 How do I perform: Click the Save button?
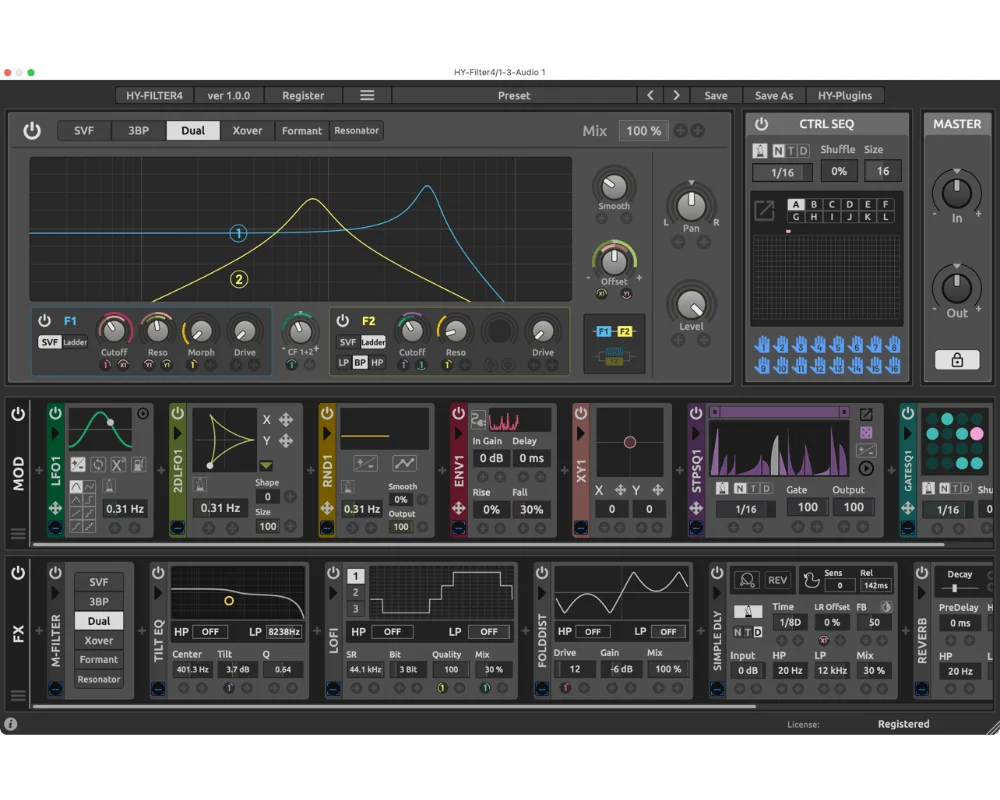click(716, 96)
